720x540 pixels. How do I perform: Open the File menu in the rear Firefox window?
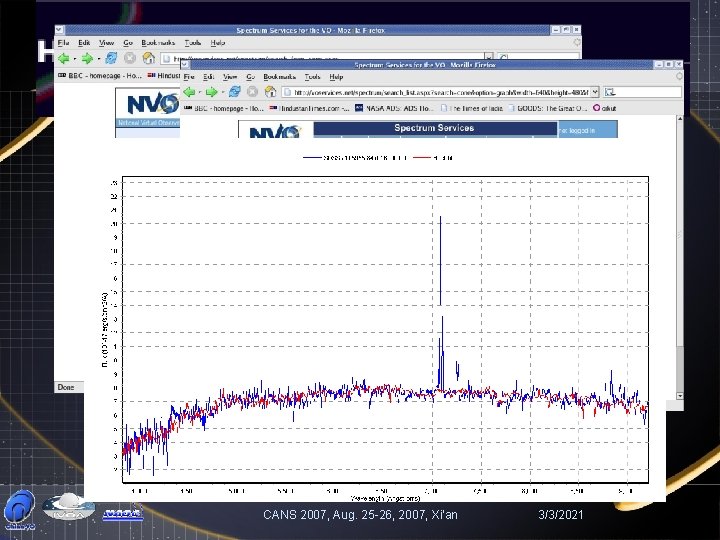(x=62, y=43)
